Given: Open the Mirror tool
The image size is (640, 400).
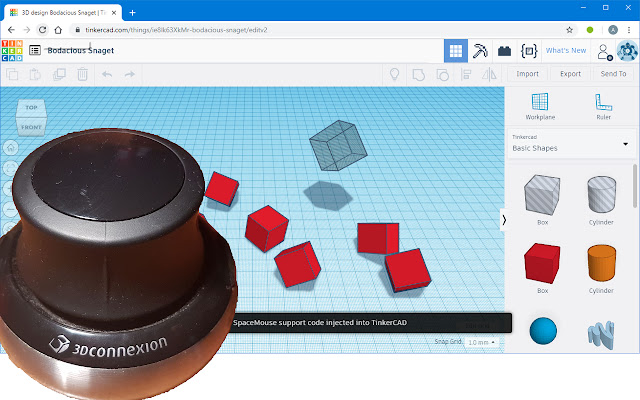Looking at the screenshot, I should click(489, 74).
